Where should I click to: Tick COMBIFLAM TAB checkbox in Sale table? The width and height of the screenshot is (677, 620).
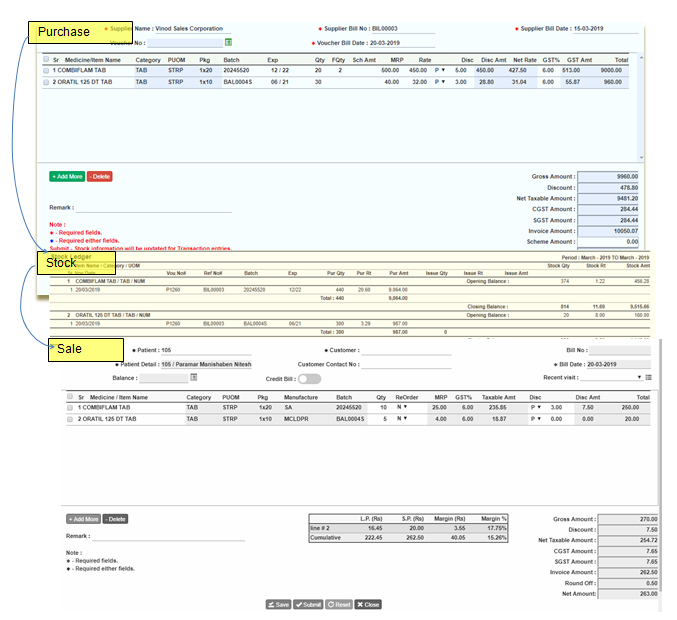pyautogui.click(x=70, y=408)
